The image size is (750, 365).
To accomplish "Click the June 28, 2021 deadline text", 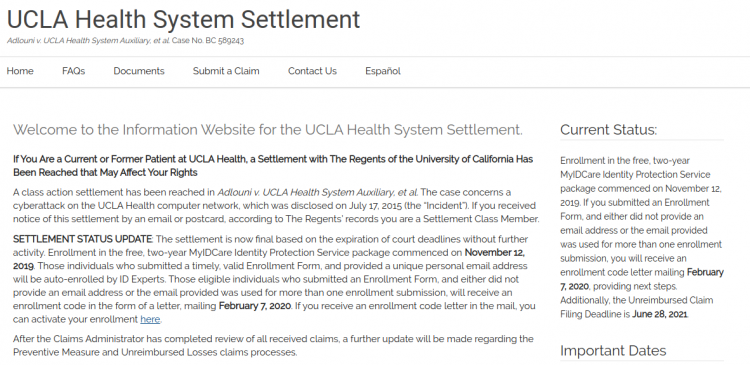I will pyautogui.click(x=660, y=314).
